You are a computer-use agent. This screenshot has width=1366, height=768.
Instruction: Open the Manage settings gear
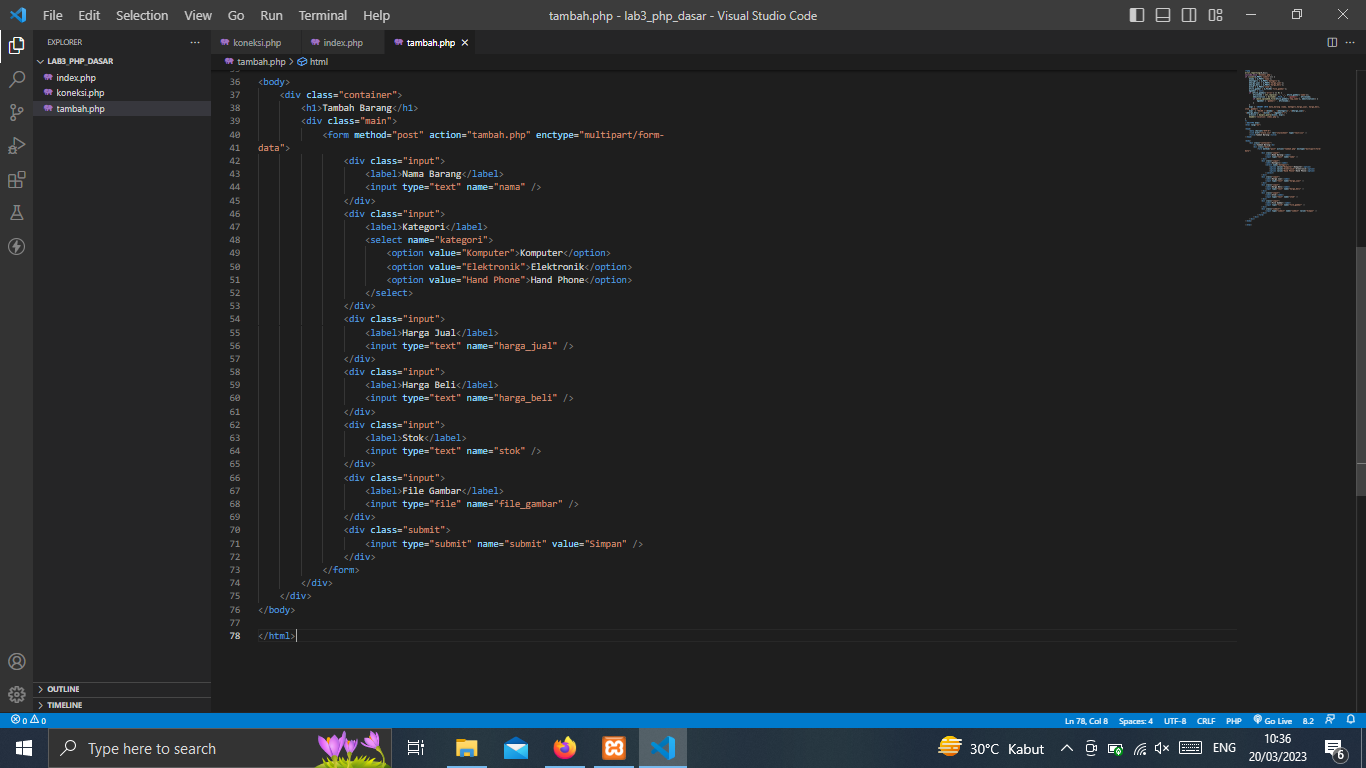pos(15,694)
